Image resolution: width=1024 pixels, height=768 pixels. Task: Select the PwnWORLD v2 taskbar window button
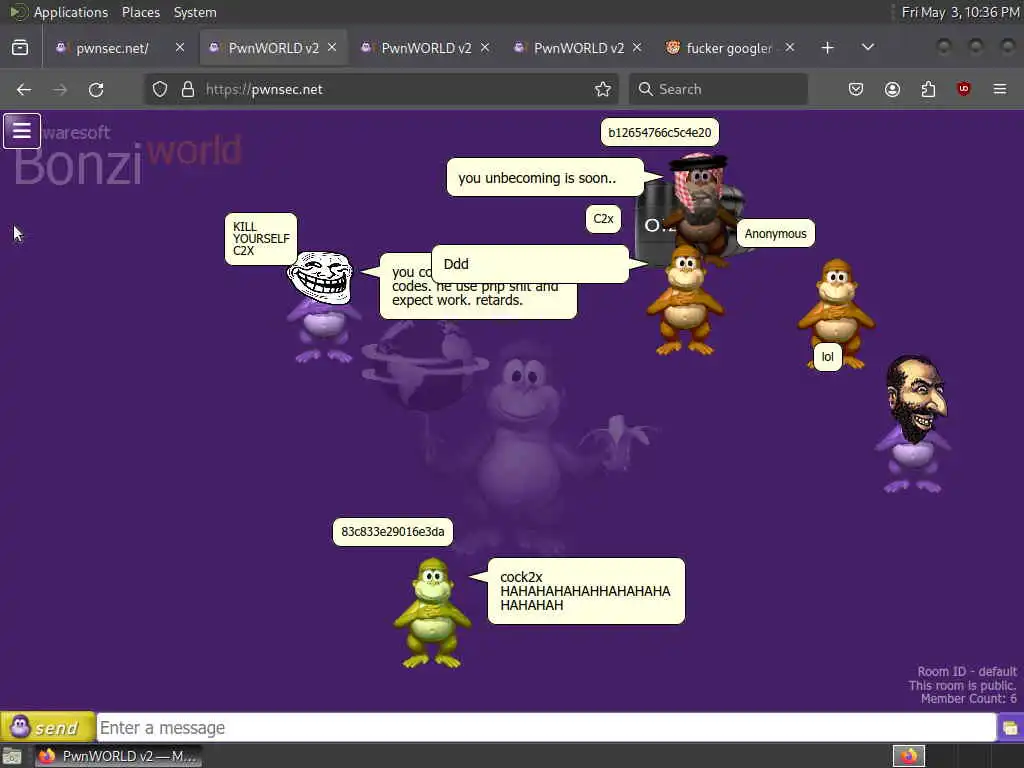click(118, 756)
